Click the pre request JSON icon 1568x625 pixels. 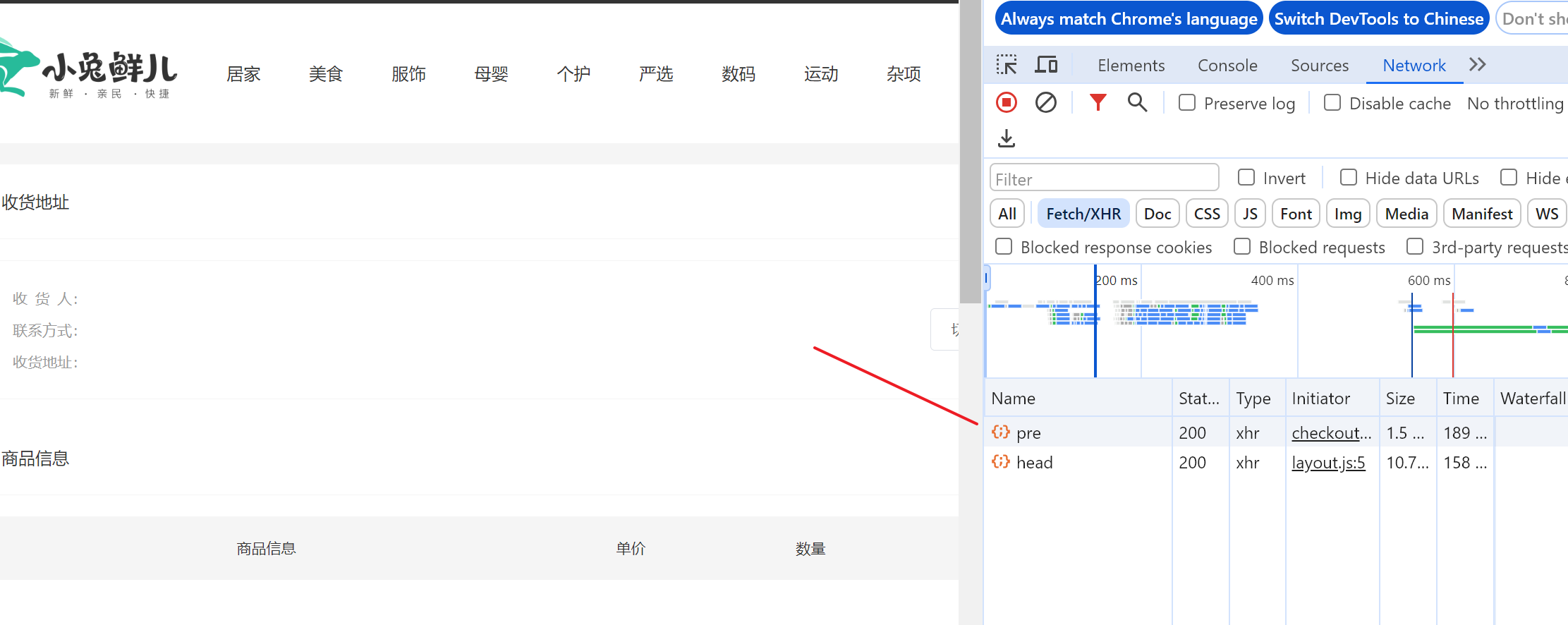[x=1000, y=432]
